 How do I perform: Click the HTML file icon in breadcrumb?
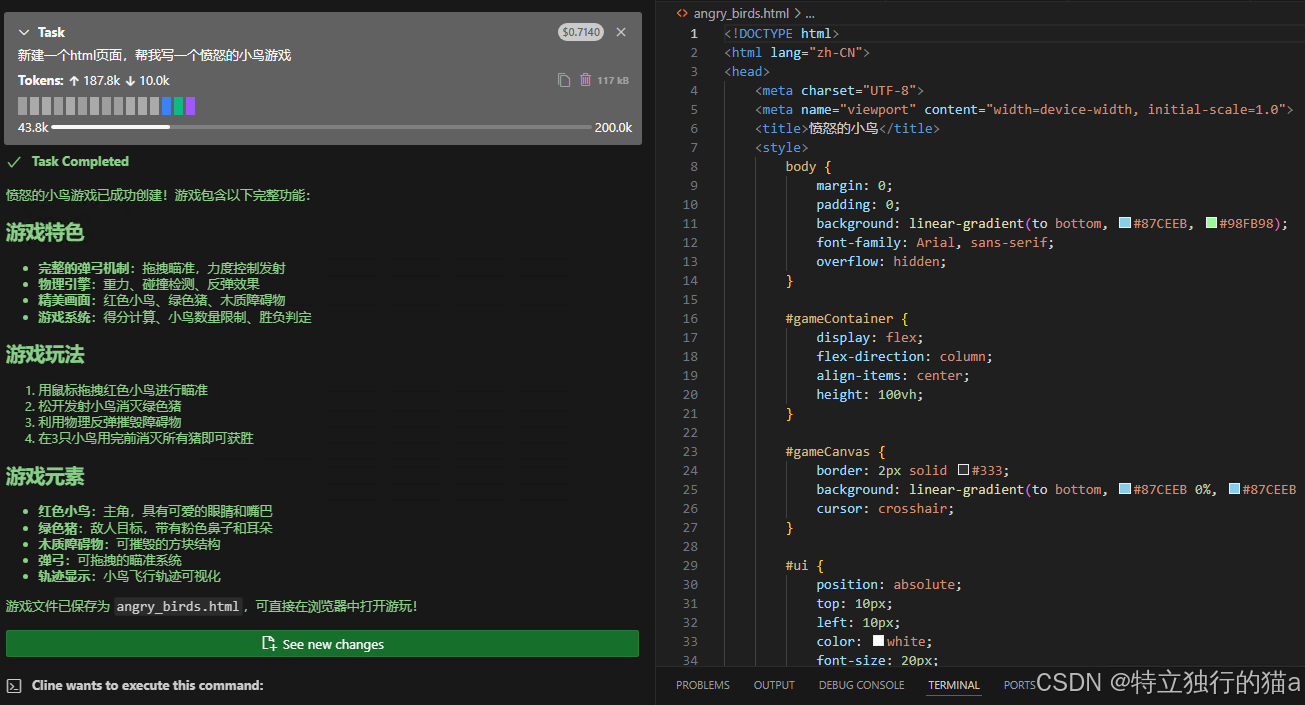pos(682,13)
